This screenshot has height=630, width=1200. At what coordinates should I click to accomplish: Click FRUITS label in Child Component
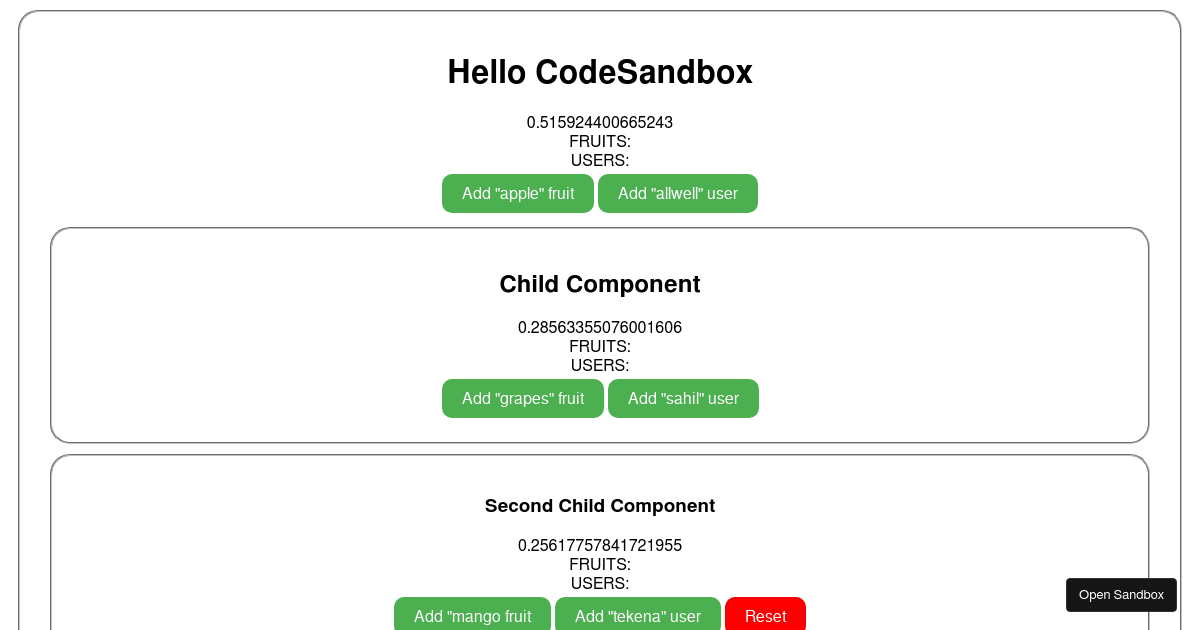(x=600, y=346)
